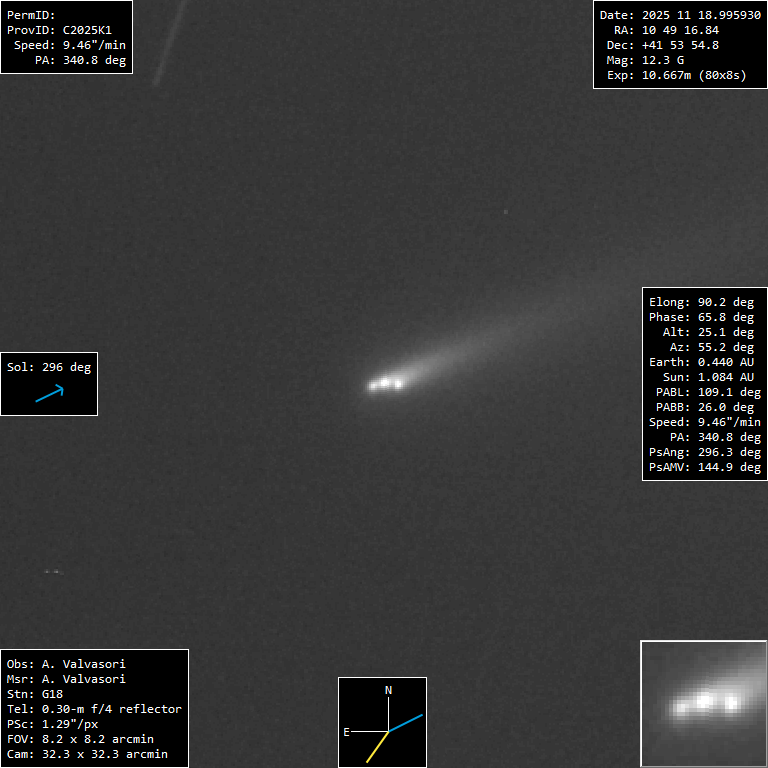Open the zoomed nucleus inset thumbnail
The height and width of the screenshot is (768, 768).
703,703
